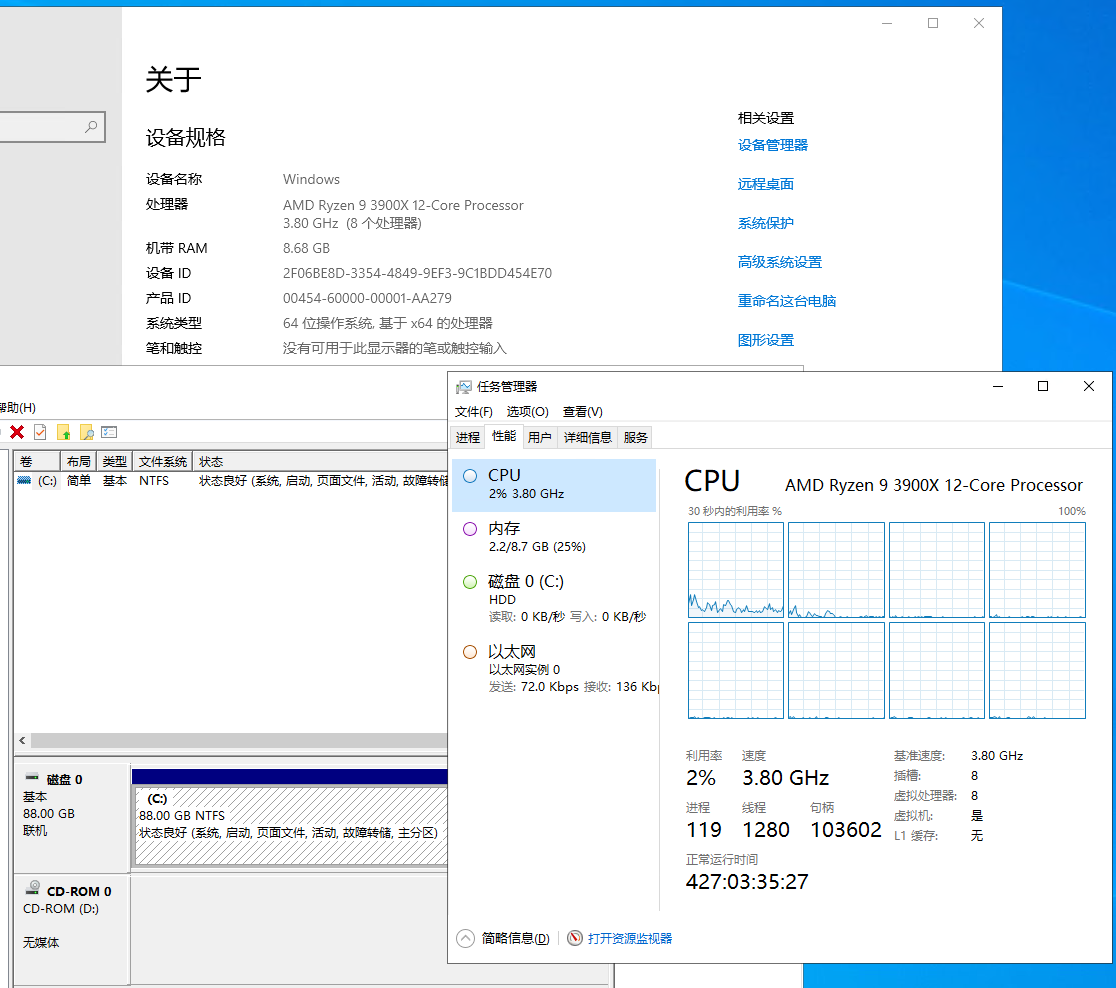Click the folder with magnifier icon in toolbar
1116x988 pixels.
[x=86, y=432]
